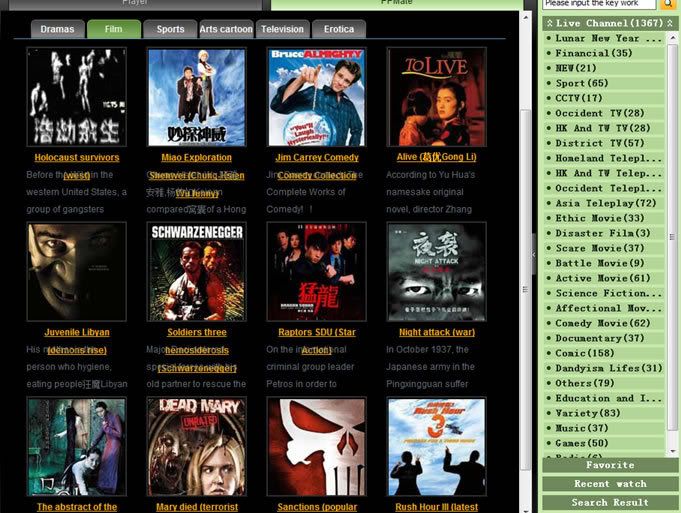Open Miao Exploration movie poster

pyautogui.click(x=197, y=97)
